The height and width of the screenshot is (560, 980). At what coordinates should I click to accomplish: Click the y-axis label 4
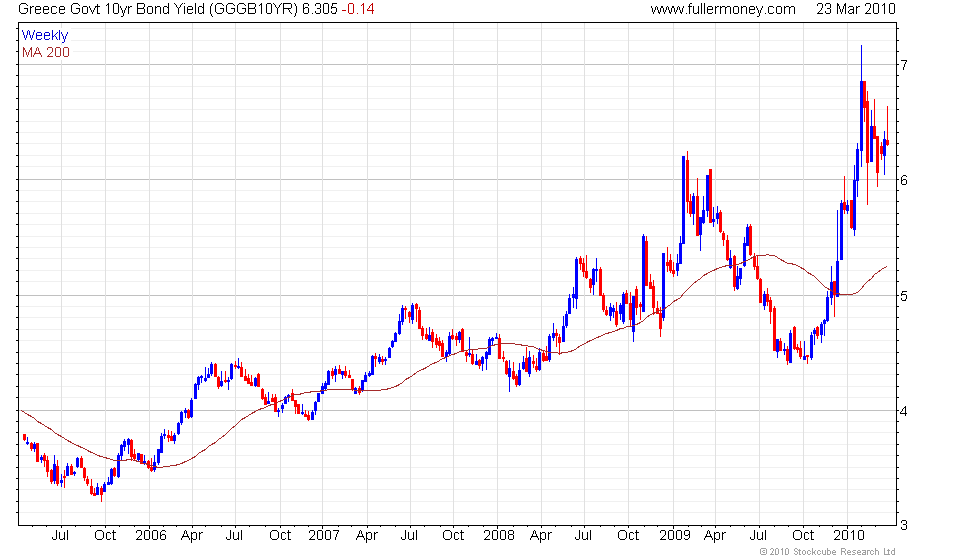click(x=904, y=411)
